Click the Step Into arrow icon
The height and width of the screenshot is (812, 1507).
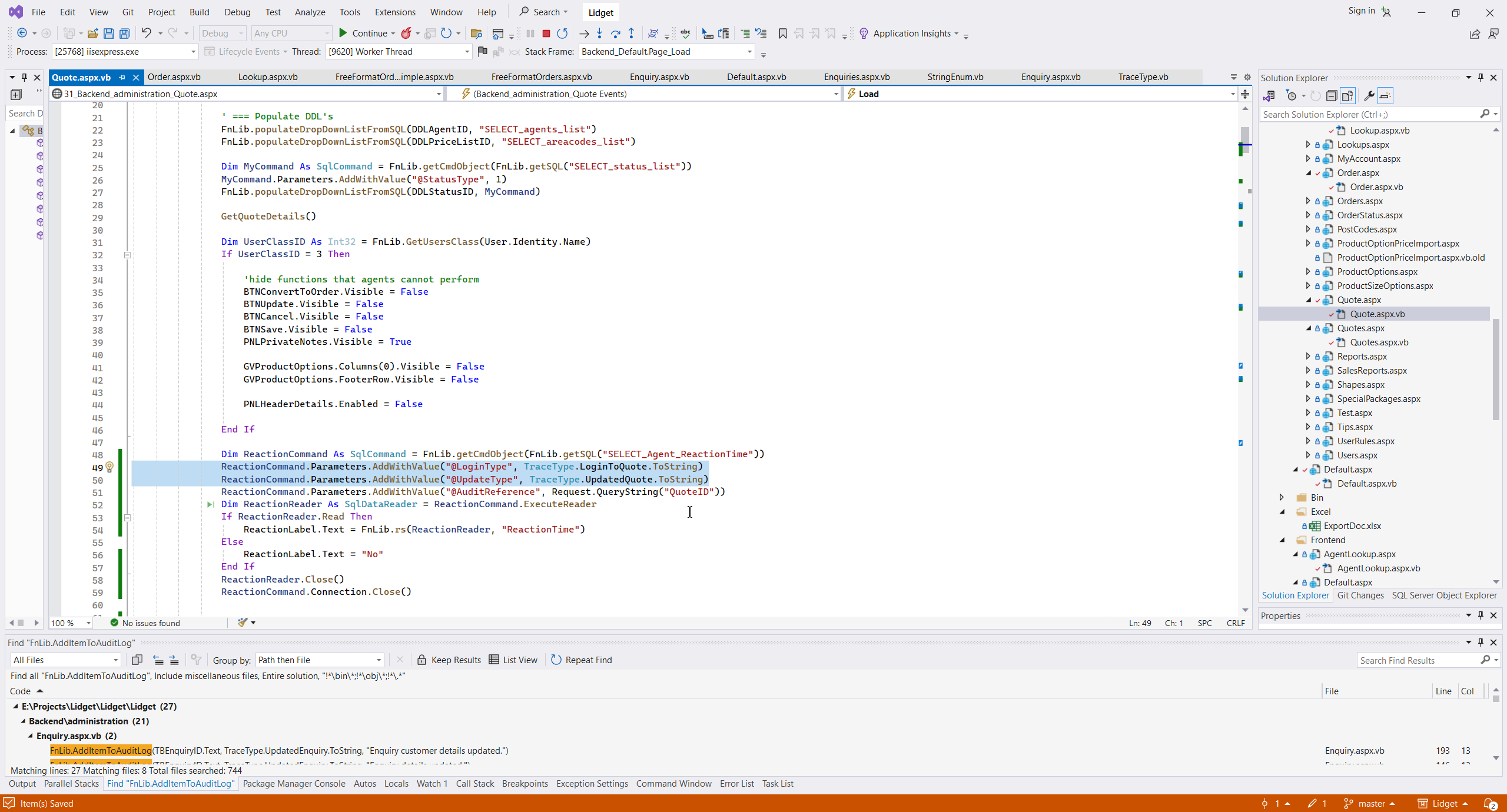(599, 34)
